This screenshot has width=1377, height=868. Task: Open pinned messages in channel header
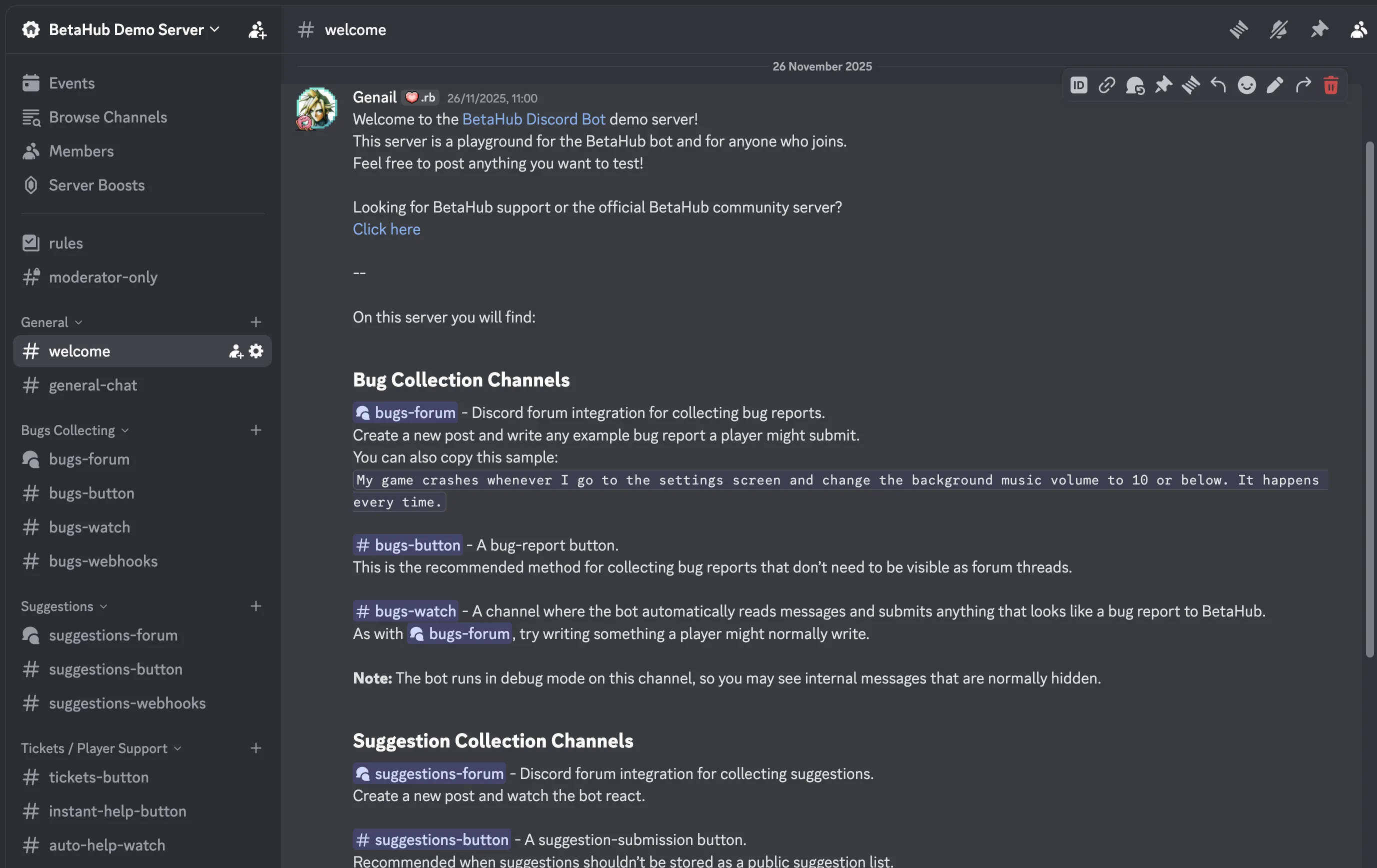click(x=1318, y=29)
